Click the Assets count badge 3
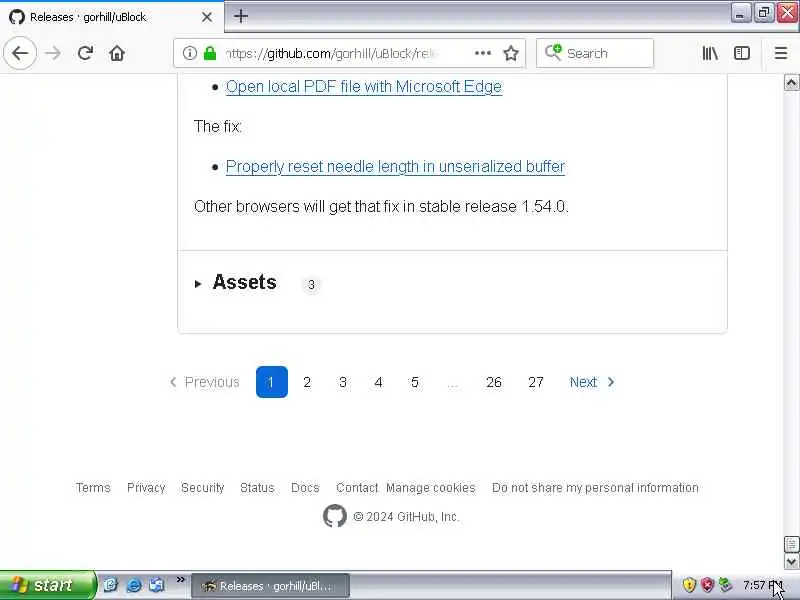Viewport: 800px width, 600px height. coord(311,285)
